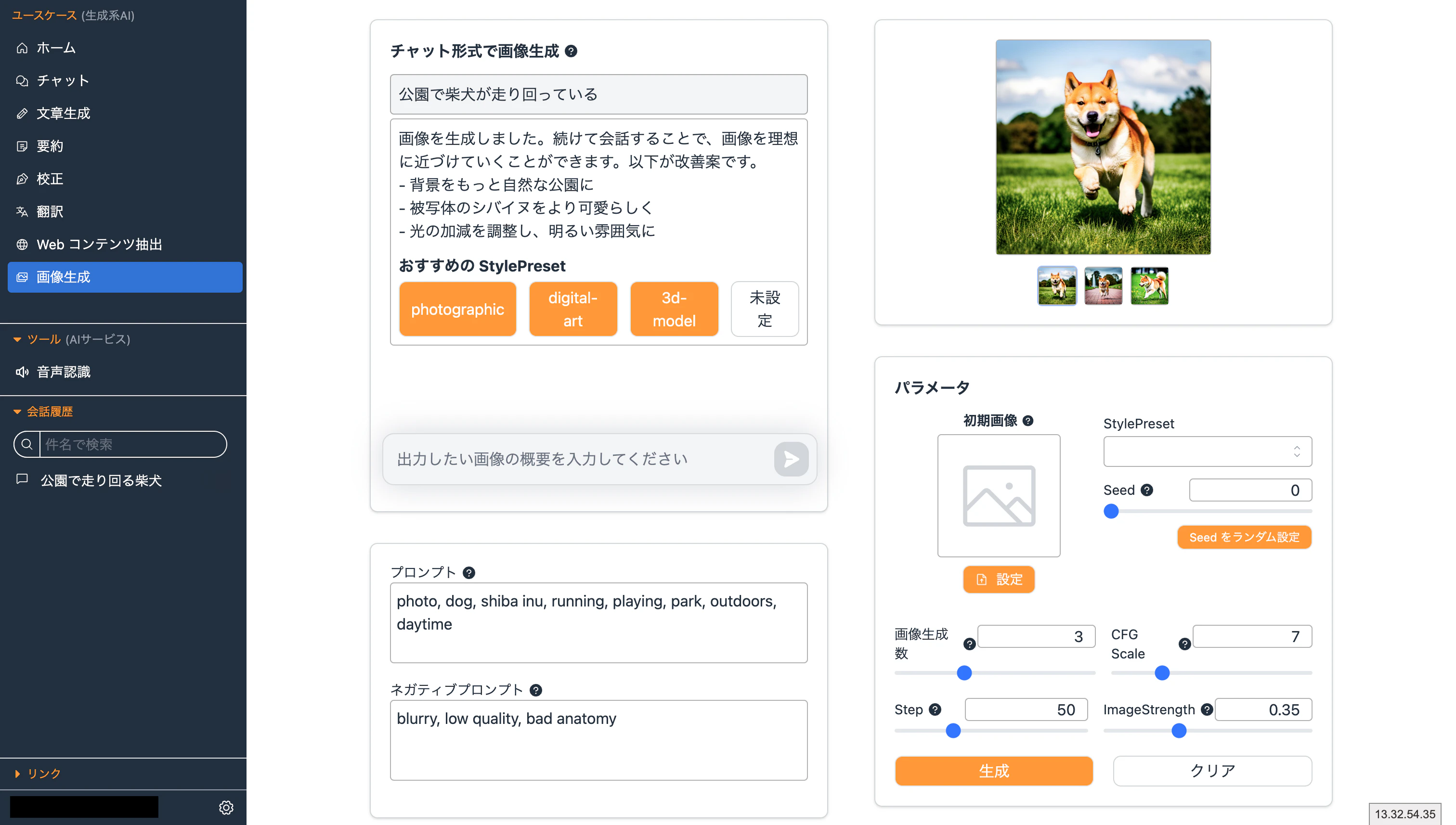The width and height of the screenshot is (1456, 825).
Task: Click the send arrow icon
Action: [791, 459]
